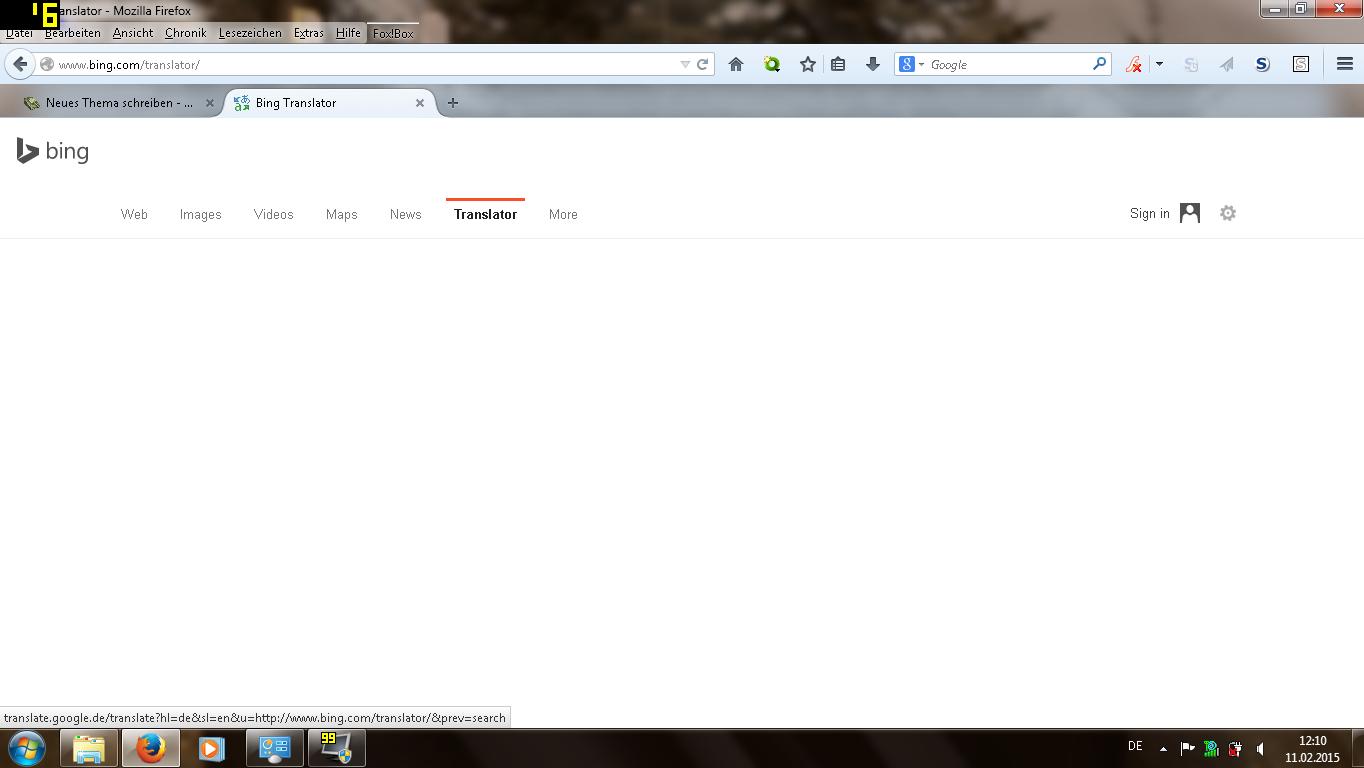Viewport: 1364px width, 768px height.
Task: Go to Bing Videos
Action: click(x=273, y=214)
